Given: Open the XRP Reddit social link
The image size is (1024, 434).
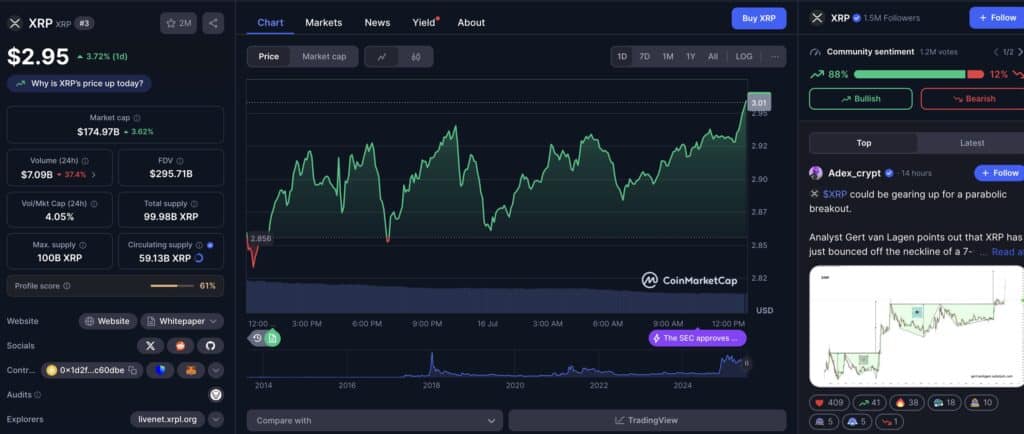Looking at the screenshot, I should click(x=180, y=346).
